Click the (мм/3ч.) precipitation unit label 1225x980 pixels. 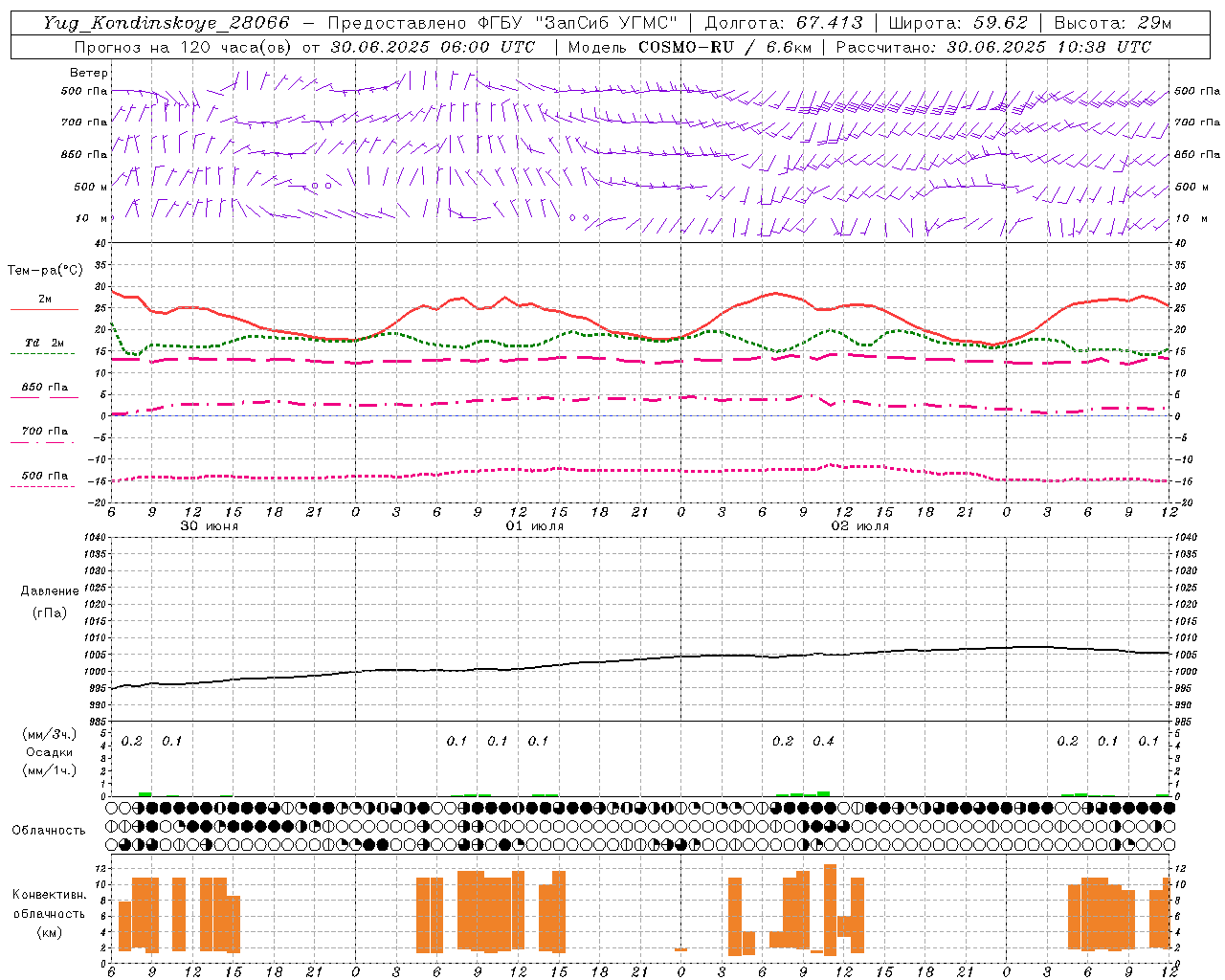coord(50,734)
